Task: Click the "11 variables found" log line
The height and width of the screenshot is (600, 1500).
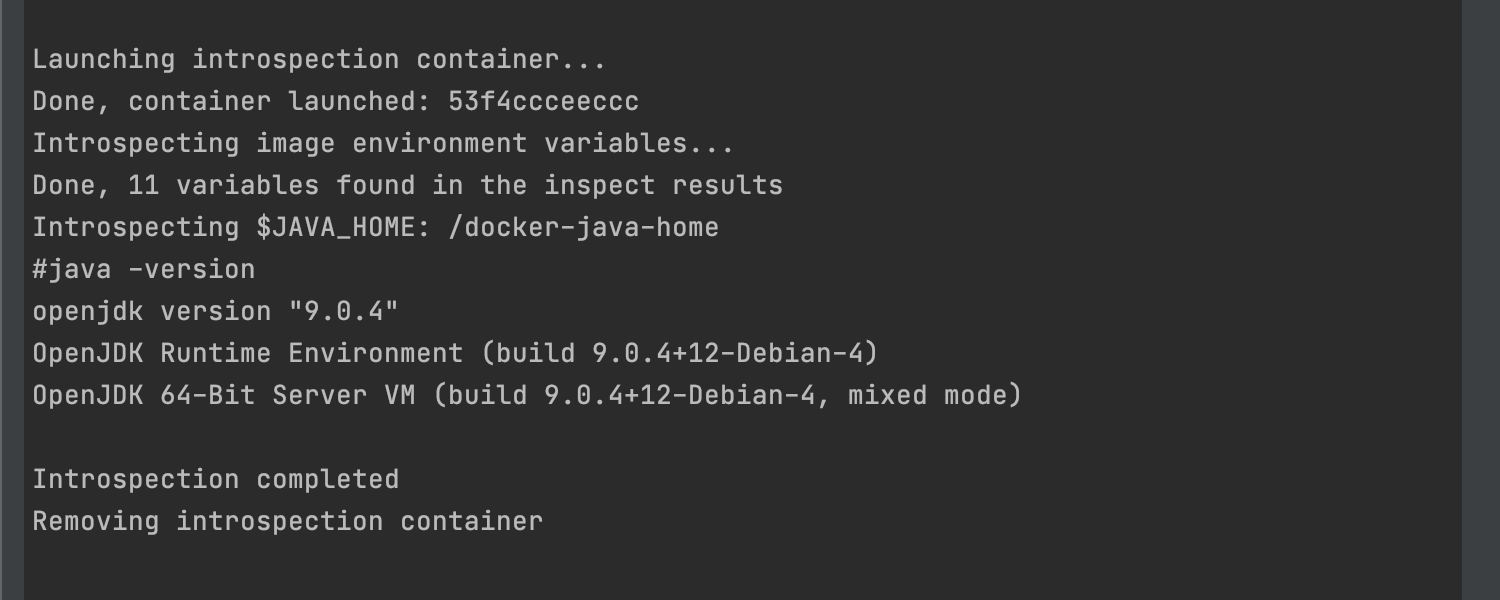Action: 407,186
